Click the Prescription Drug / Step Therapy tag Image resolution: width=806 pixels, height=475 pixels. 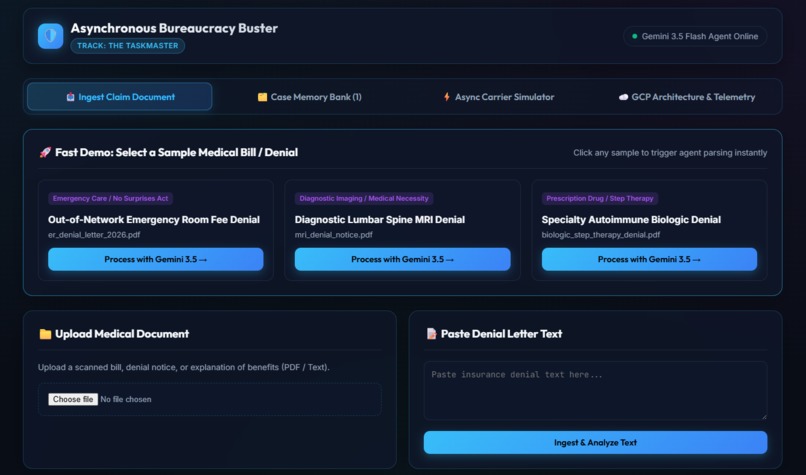[x=600, y=198]
